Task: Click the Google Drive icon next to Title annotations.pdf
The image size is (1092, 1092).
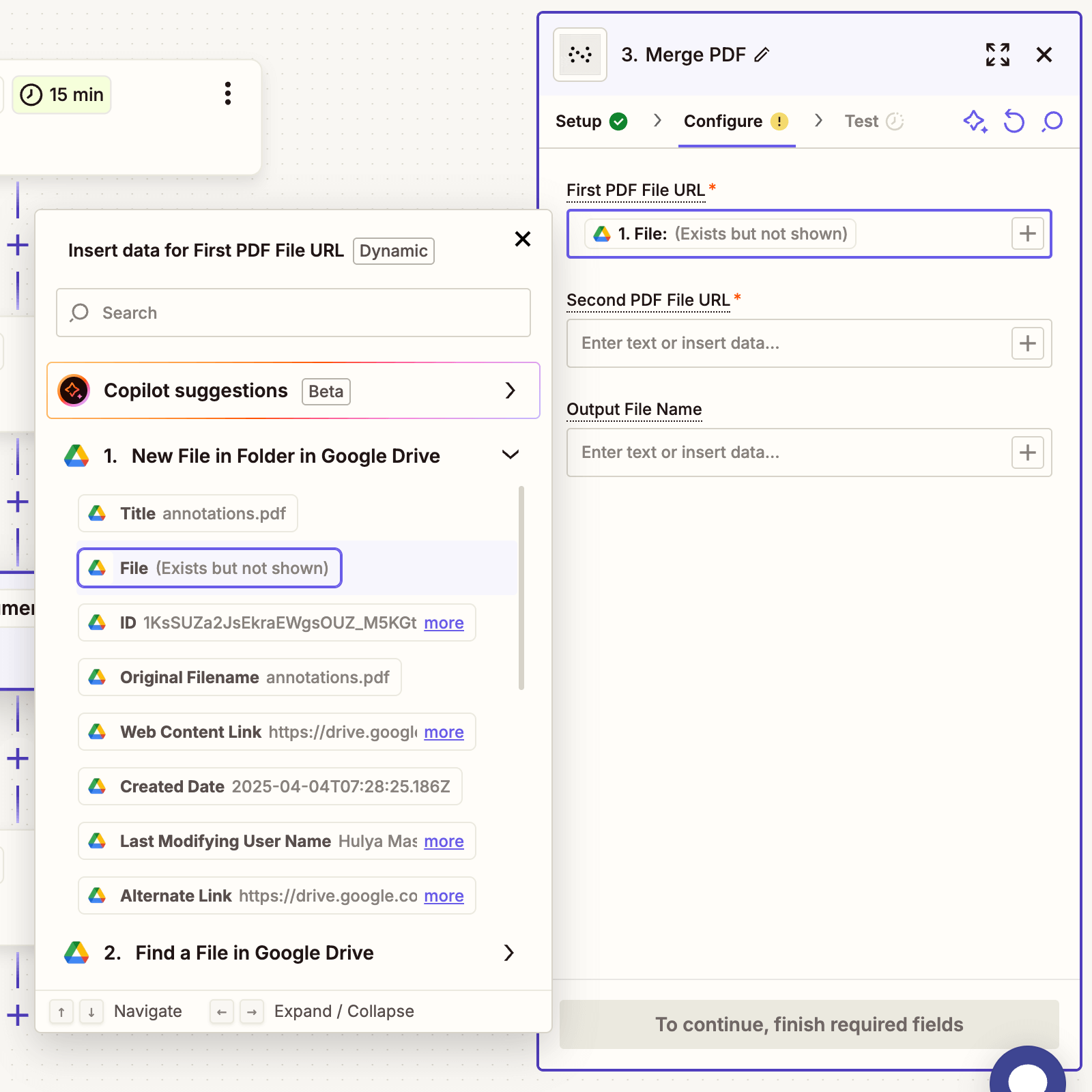Action: coord(98,513)
